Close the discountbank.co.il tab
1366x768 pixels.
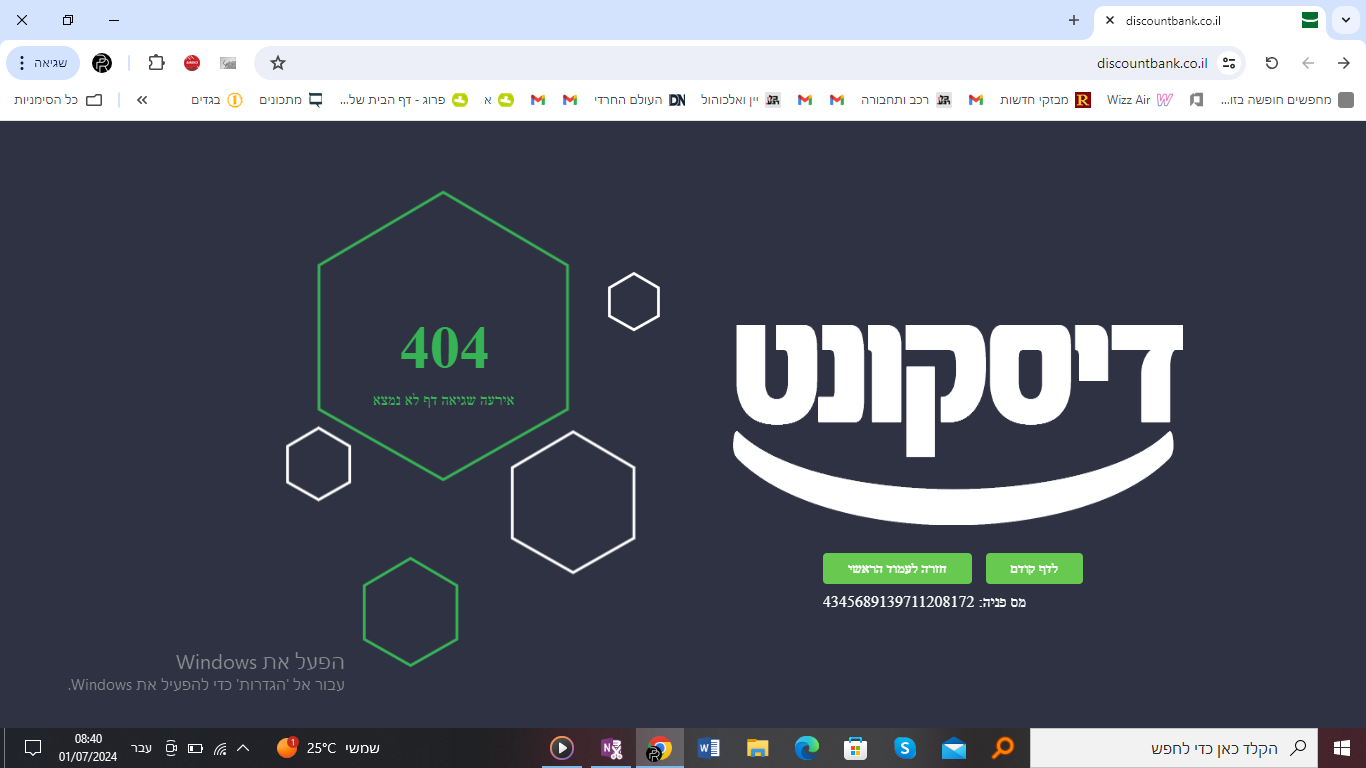point(1109,20)
